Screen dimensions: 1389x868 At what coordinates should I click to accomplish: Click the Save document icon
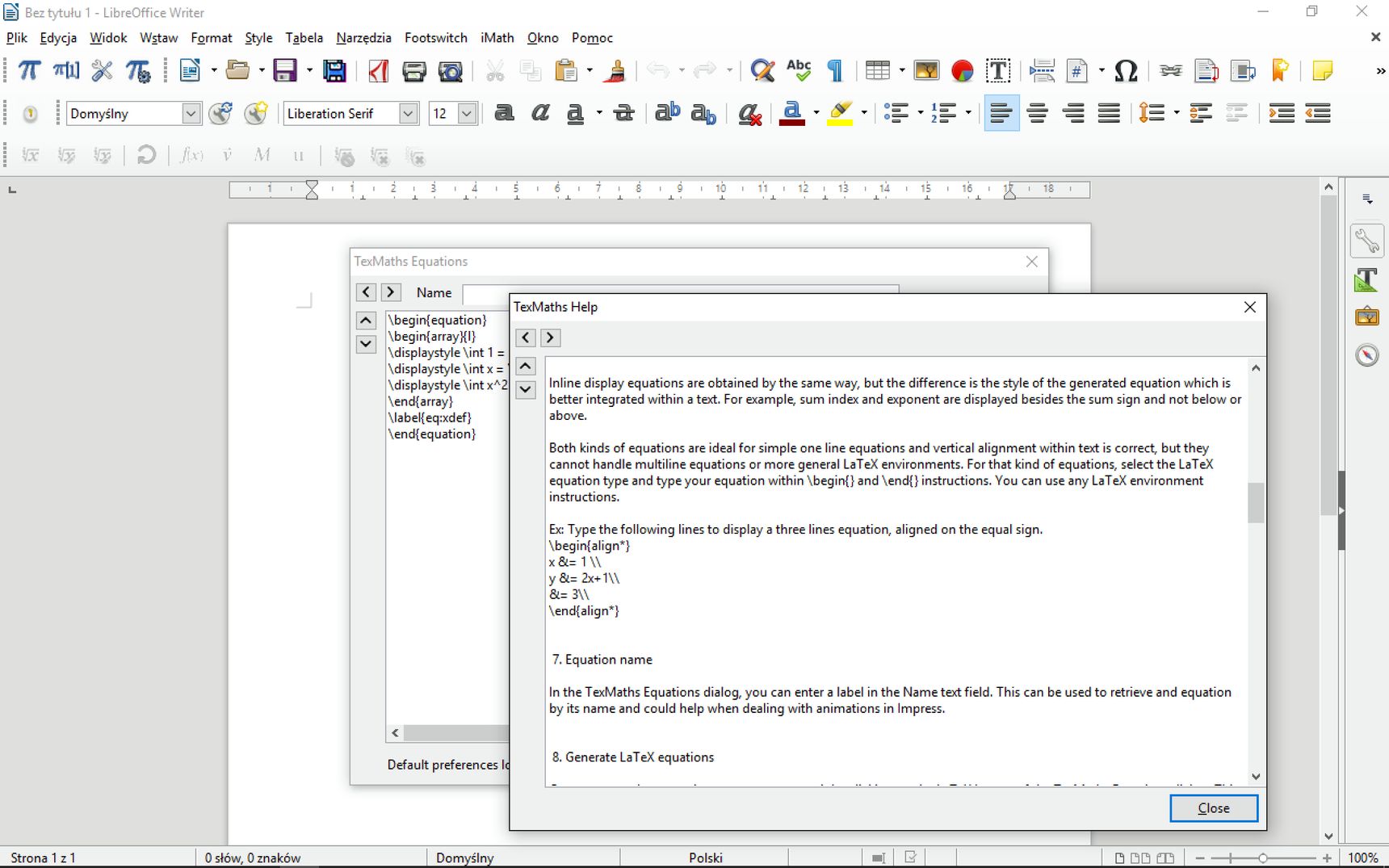click(x=285, y=71)
